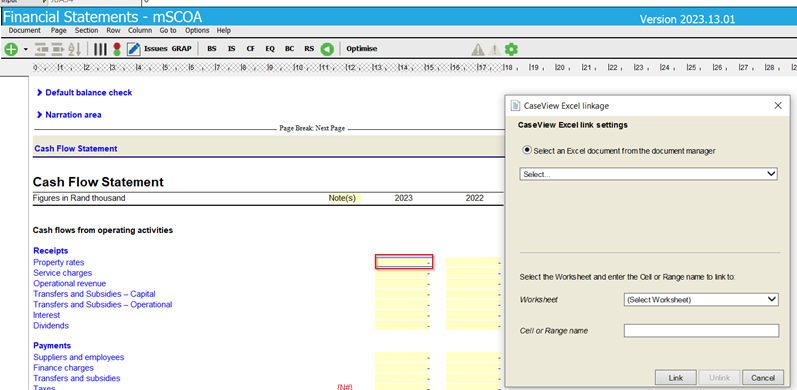797x390 pixels.
Task: Click the green plus add icon
Action: click(11, 49)
